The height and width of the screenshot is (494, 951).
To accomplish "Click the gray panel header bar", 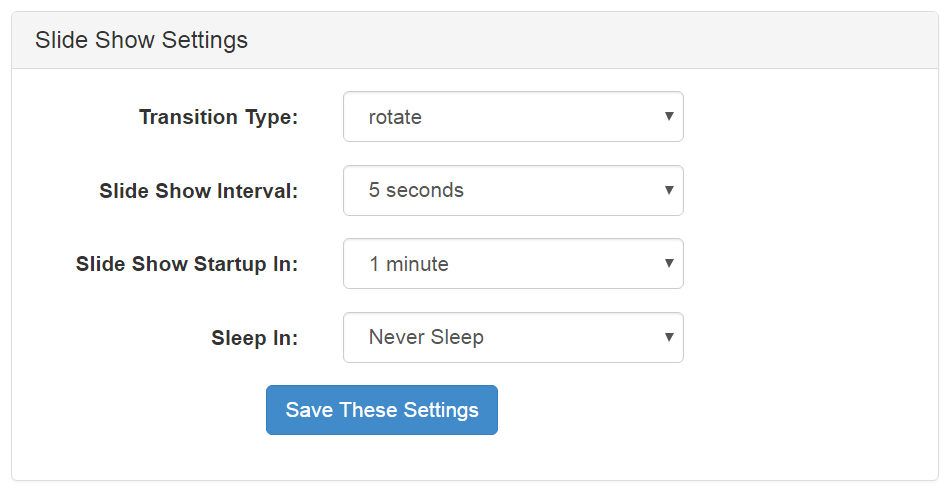I will pyautogui.click(x=475, y=40).
